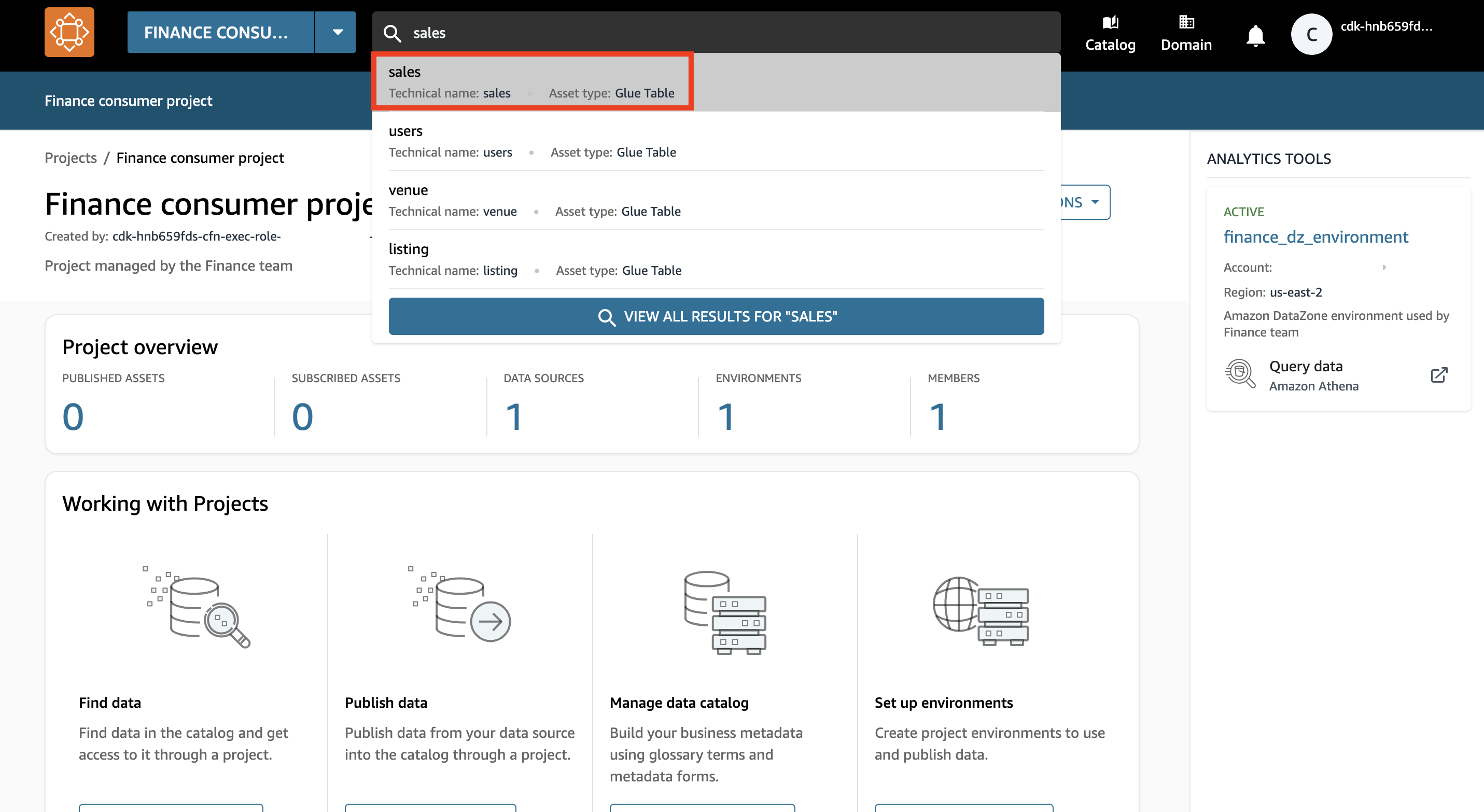Open external link icon beside Query data
This screenshot has width=1484, height=812.
(x=1438, y=375)
